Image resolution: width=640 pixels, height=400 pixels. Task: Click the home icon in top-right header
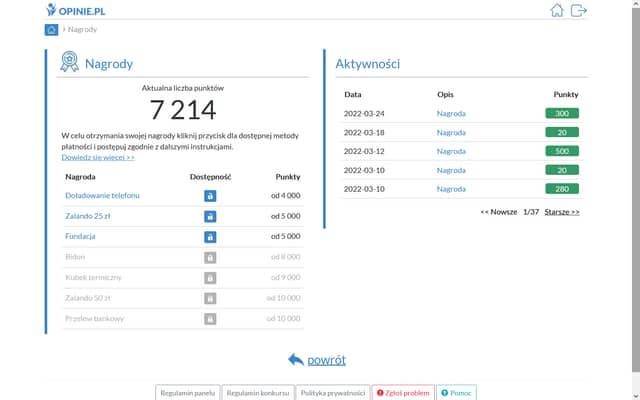(x=558, y=11)
